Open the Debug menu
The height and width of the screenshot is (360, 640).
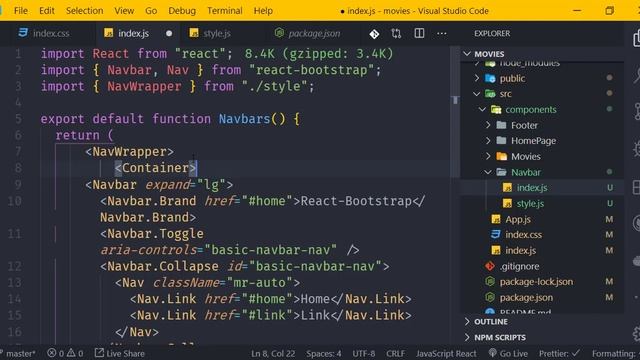(182, 11)
